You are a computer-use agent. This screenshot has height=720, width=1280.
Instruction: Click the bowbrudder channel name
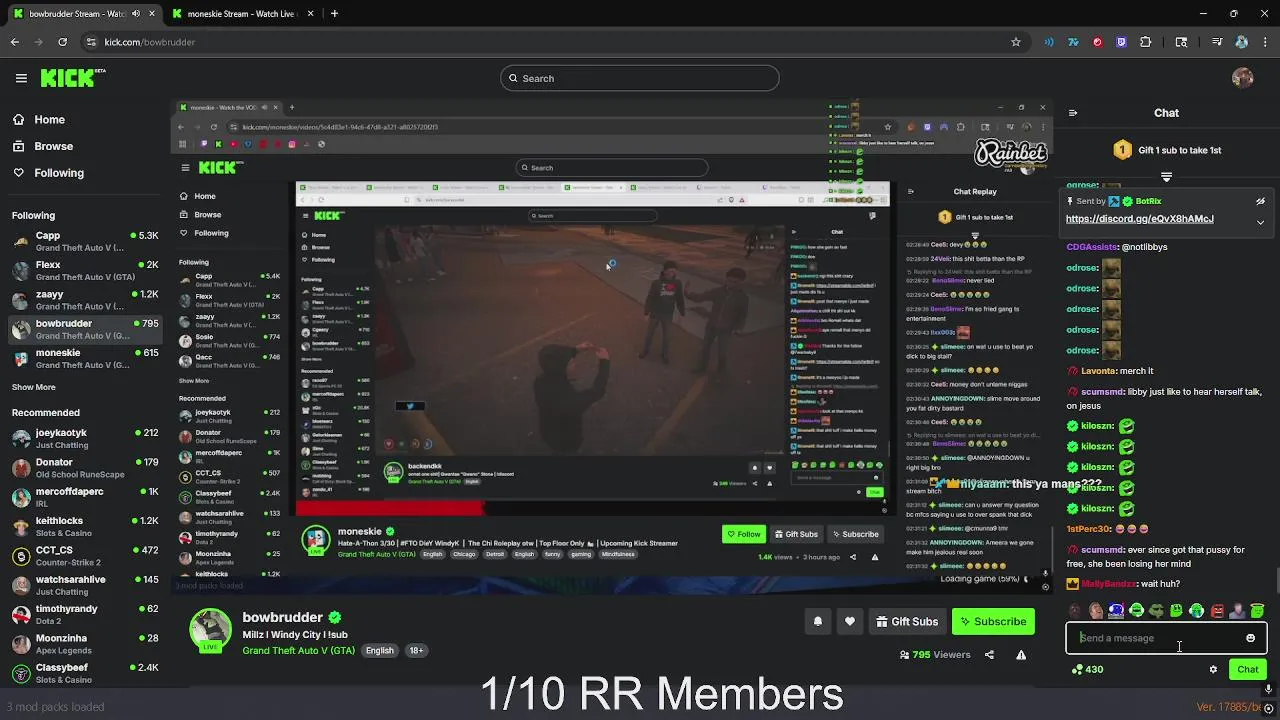[x=282, y=617]
